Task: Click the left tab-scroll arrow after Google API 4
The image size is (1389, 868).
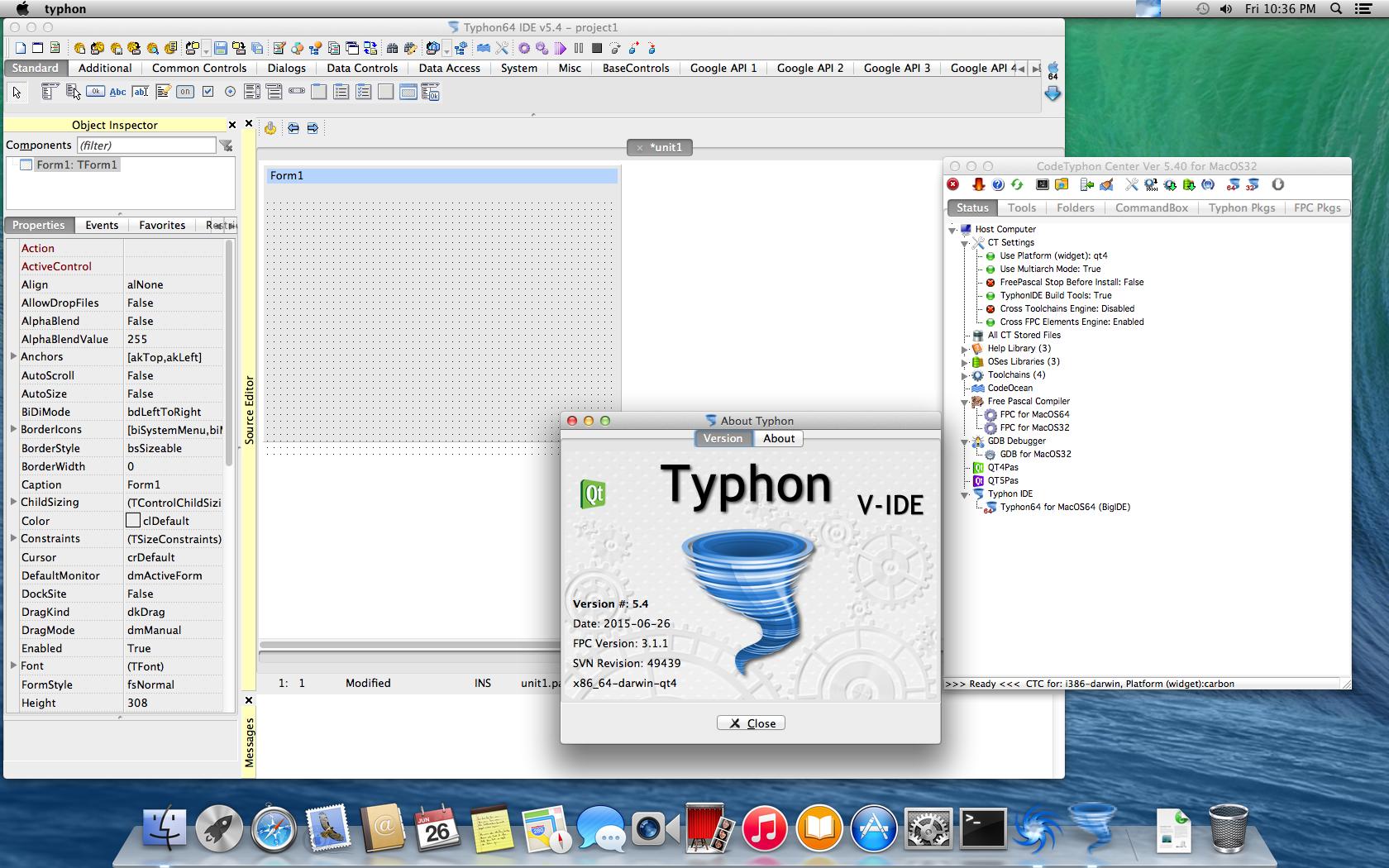Action: [1022, 69]
